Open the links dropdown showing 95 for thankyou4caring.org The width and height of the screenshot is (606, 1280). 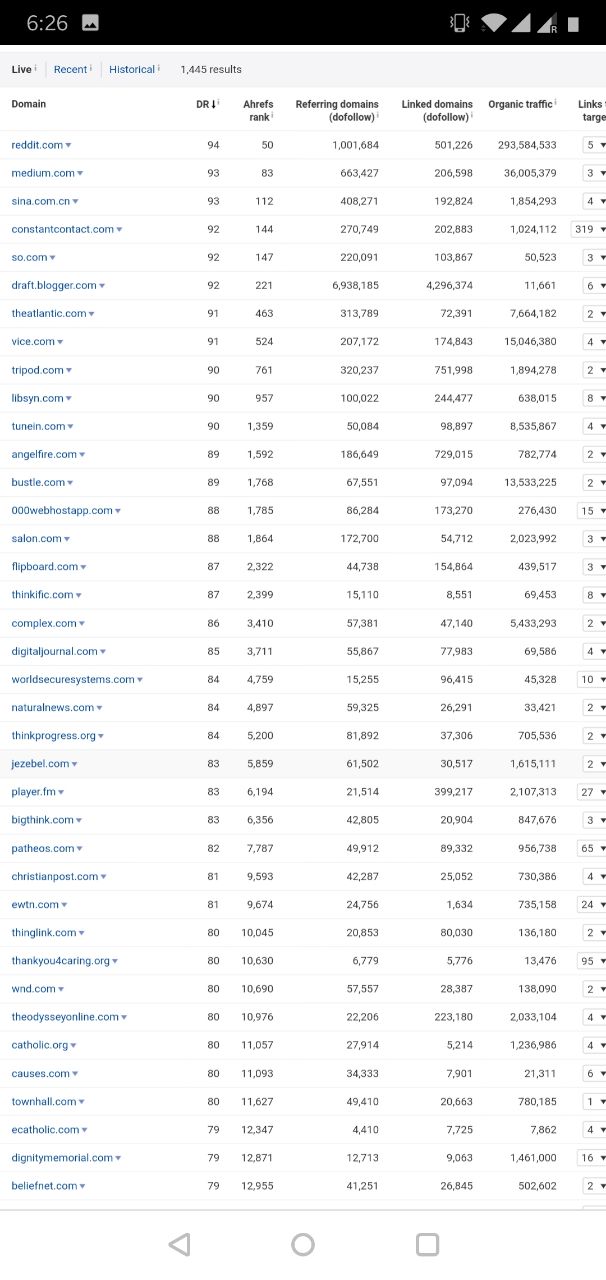tap(594, 961)
